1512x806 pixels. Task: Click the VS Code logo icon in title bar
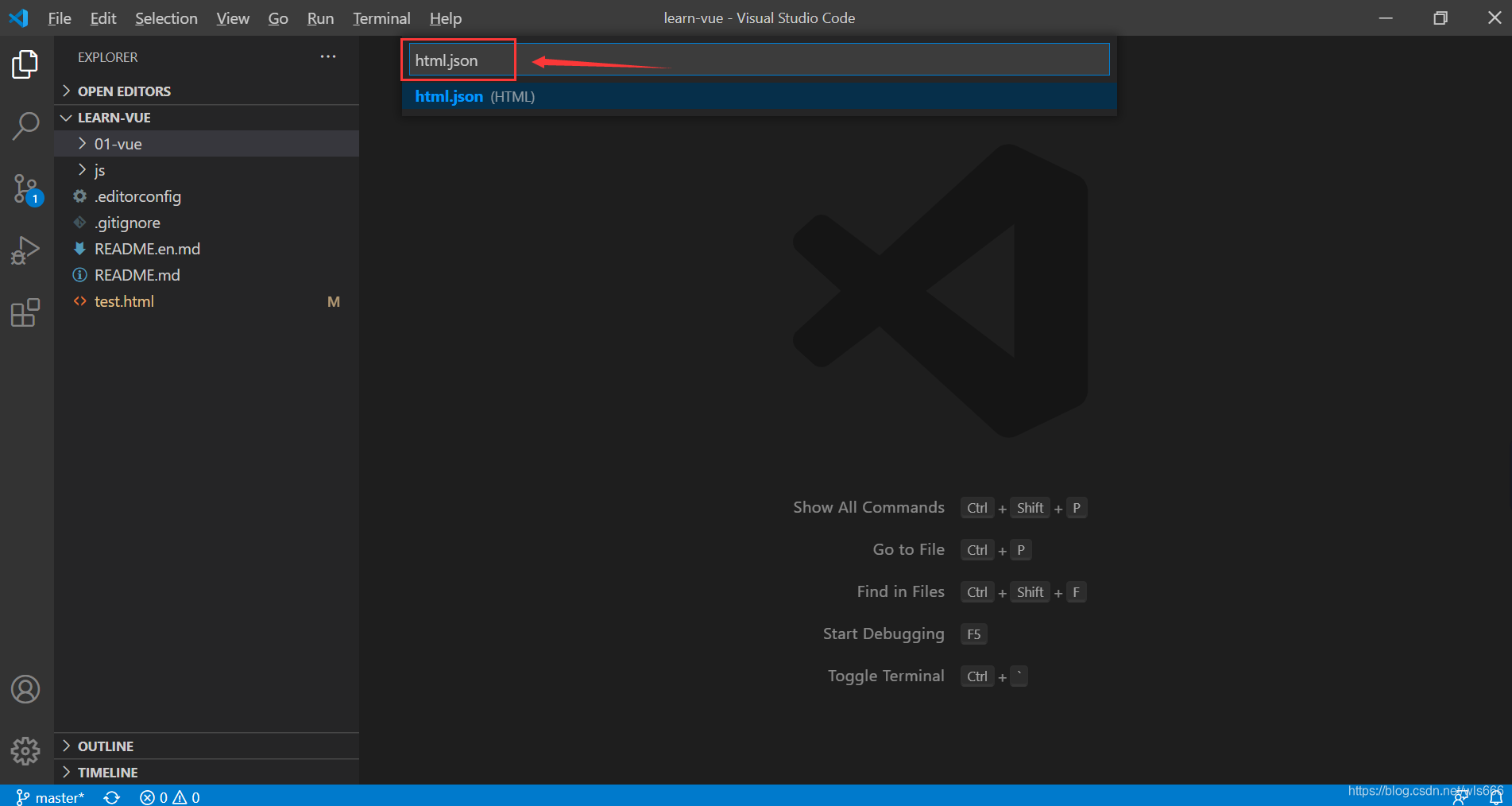[18, 17]
